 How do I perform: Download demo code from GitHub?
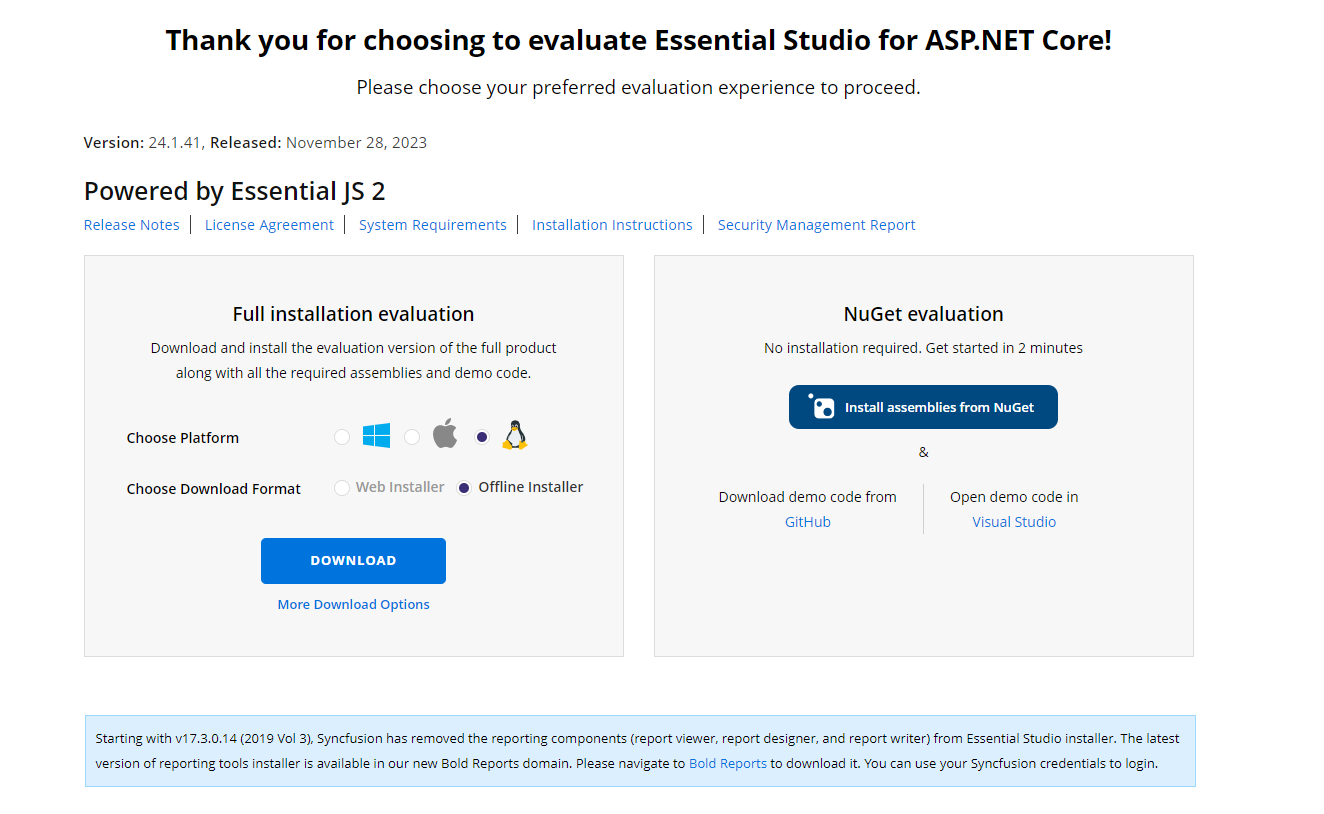click(807, 521)
